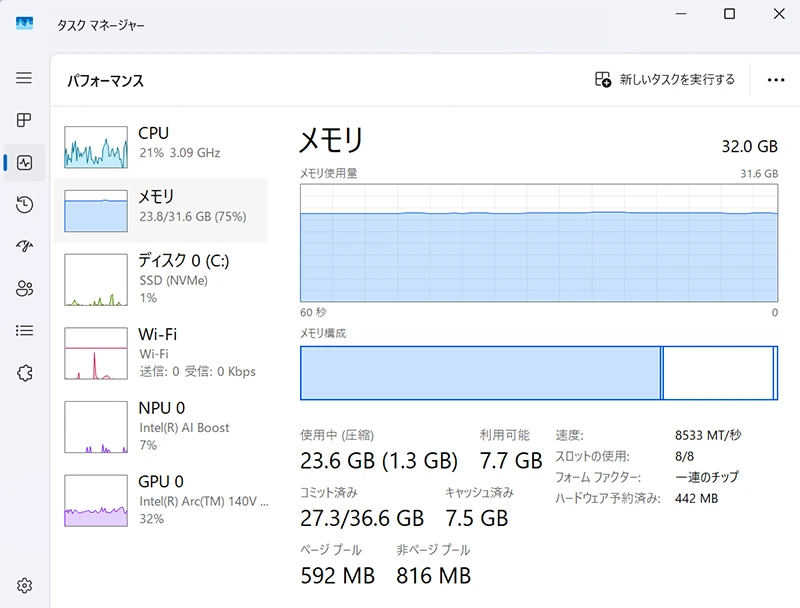Select the メモリ performance item
Image resolution: width=800 pixels, height=608 pixels.
pos(160,206)
